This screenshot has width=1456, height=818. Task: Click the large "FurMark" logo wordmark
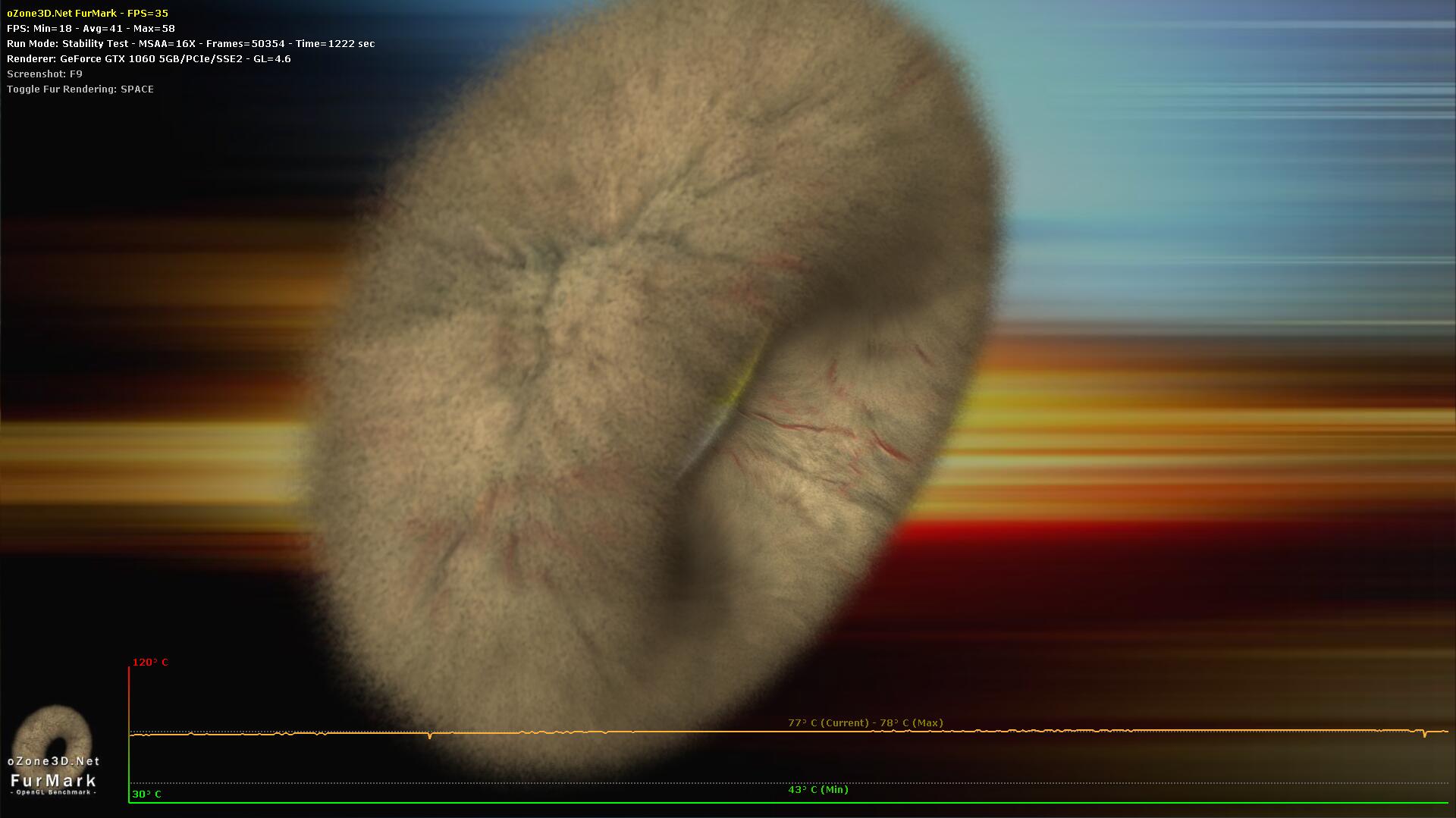(x=53, y=780)
